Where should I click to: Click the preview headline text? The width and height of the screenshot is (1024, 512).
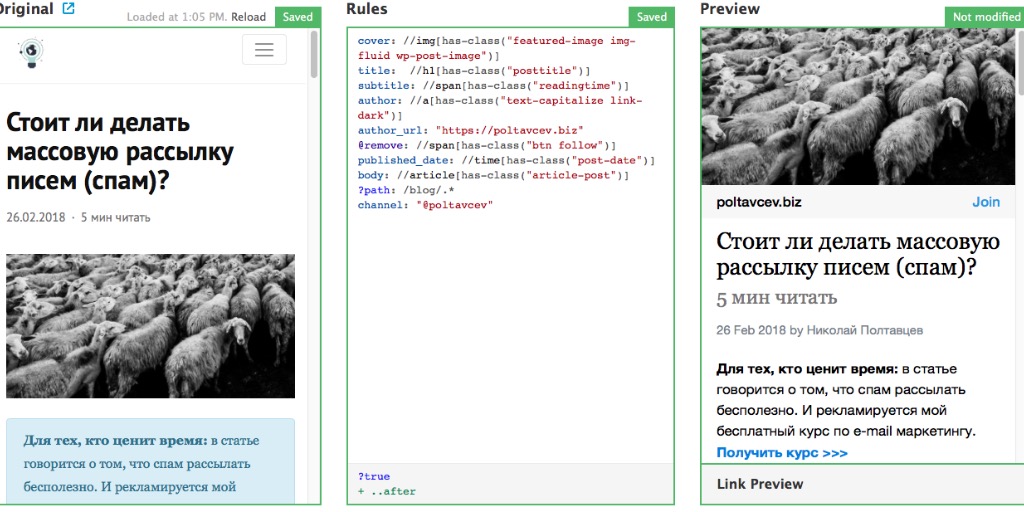[857, 255]
